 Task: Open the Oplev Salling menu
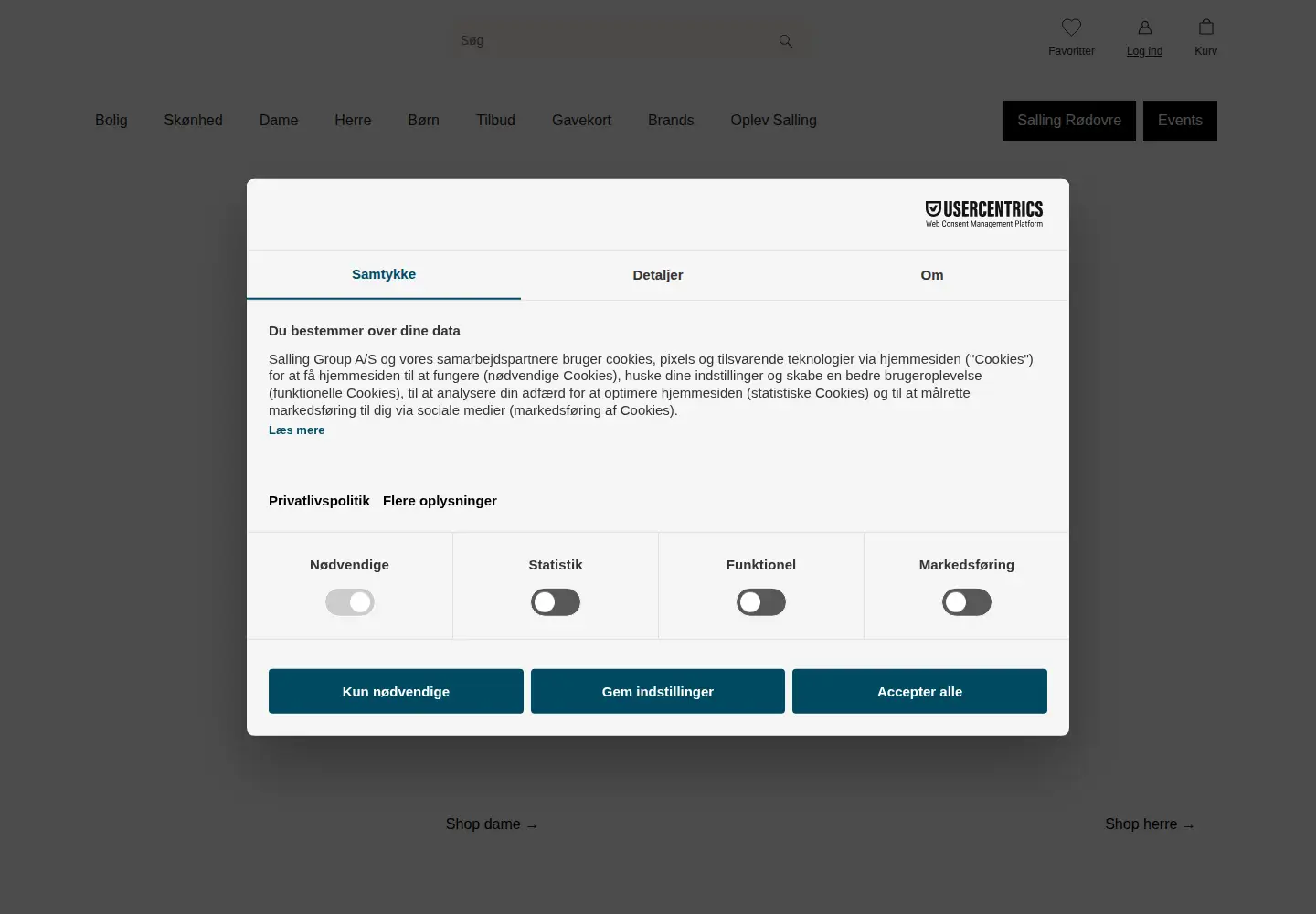click(x=773, y=121)
